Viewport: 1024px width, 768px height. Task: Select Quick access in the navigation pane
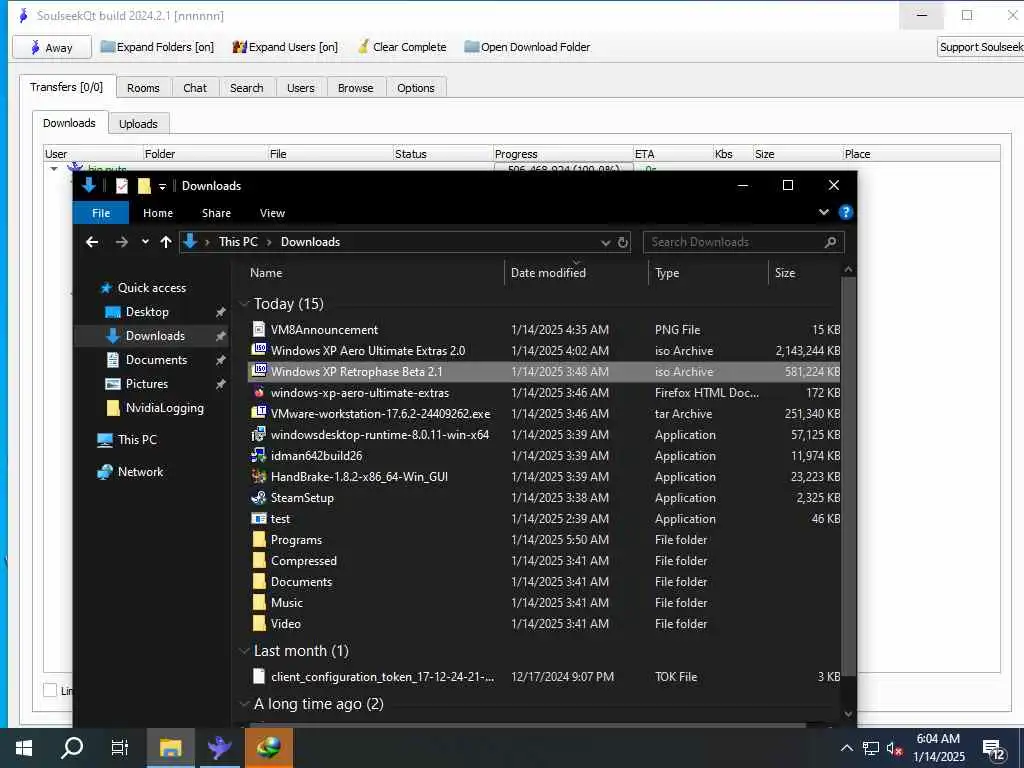click(x=152, y=288)
